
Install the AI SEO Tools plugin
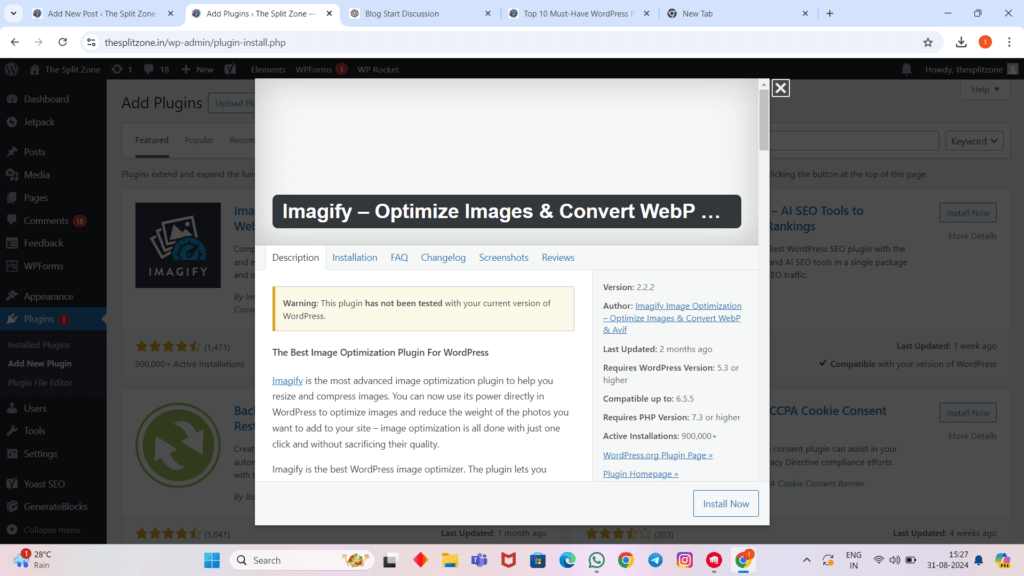point(968,213)
